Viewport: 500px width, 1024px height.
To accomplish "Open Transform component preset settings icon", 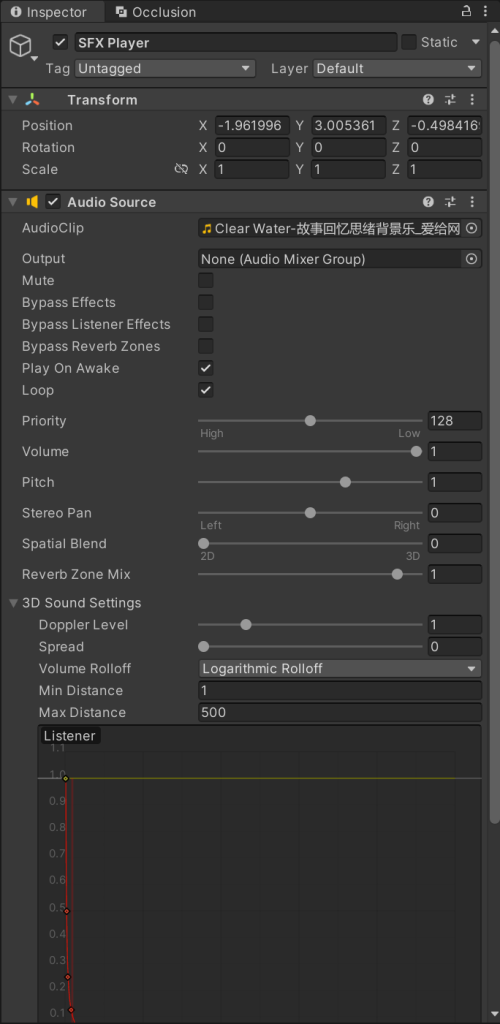I will (x=450, y=100).
